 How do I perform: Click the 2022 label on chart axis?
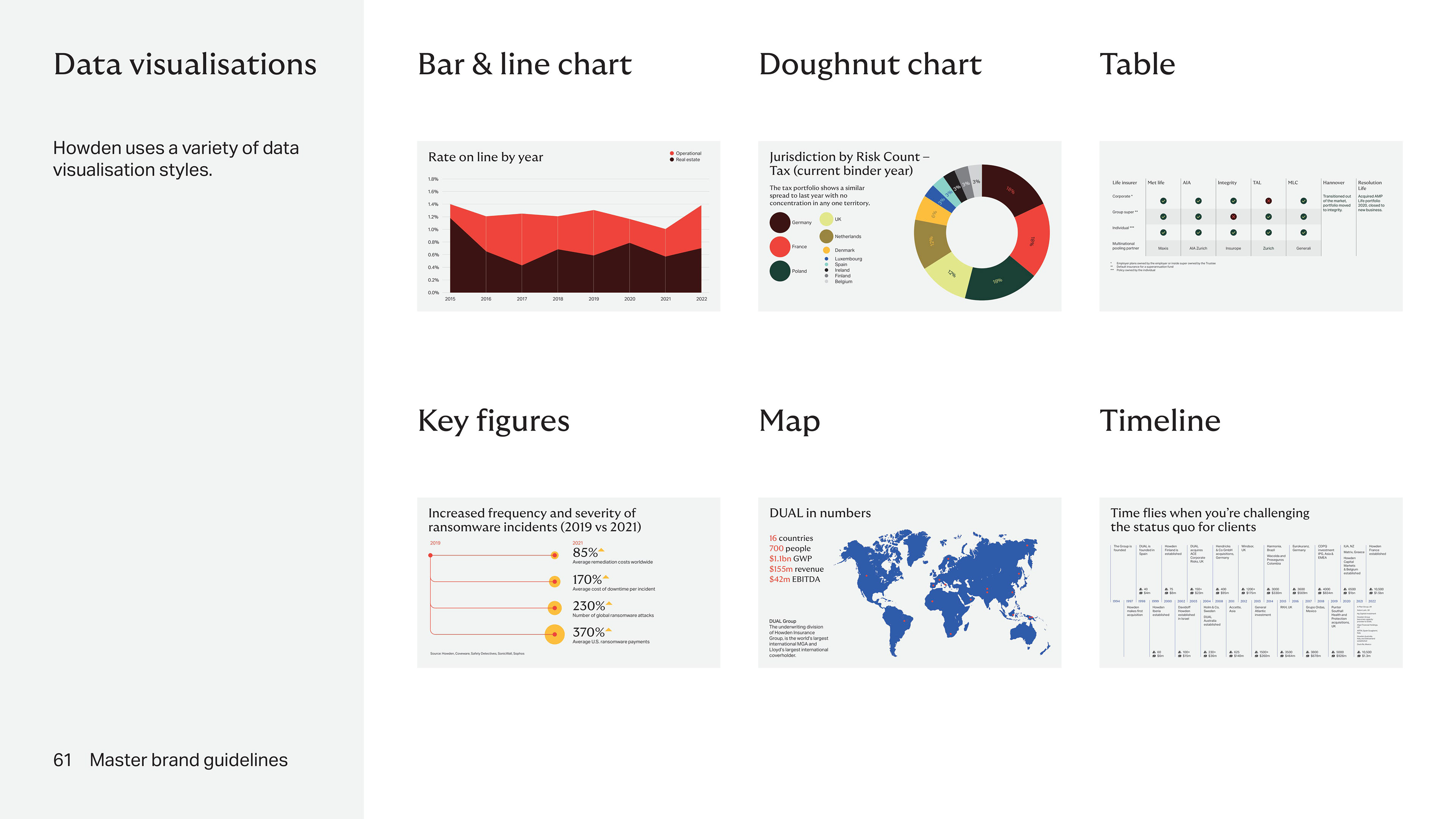pos(701,298)
